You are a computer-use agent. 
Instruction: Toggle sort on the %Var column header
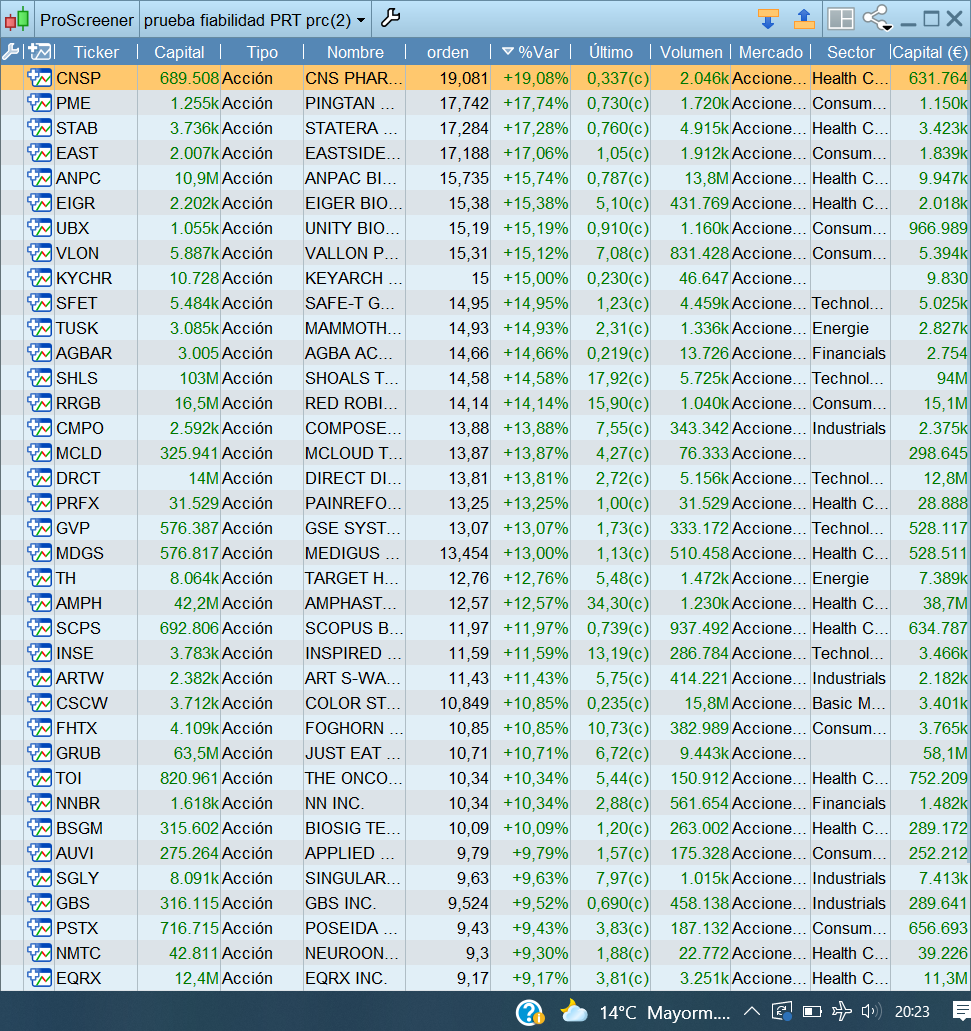coord(530,52)
